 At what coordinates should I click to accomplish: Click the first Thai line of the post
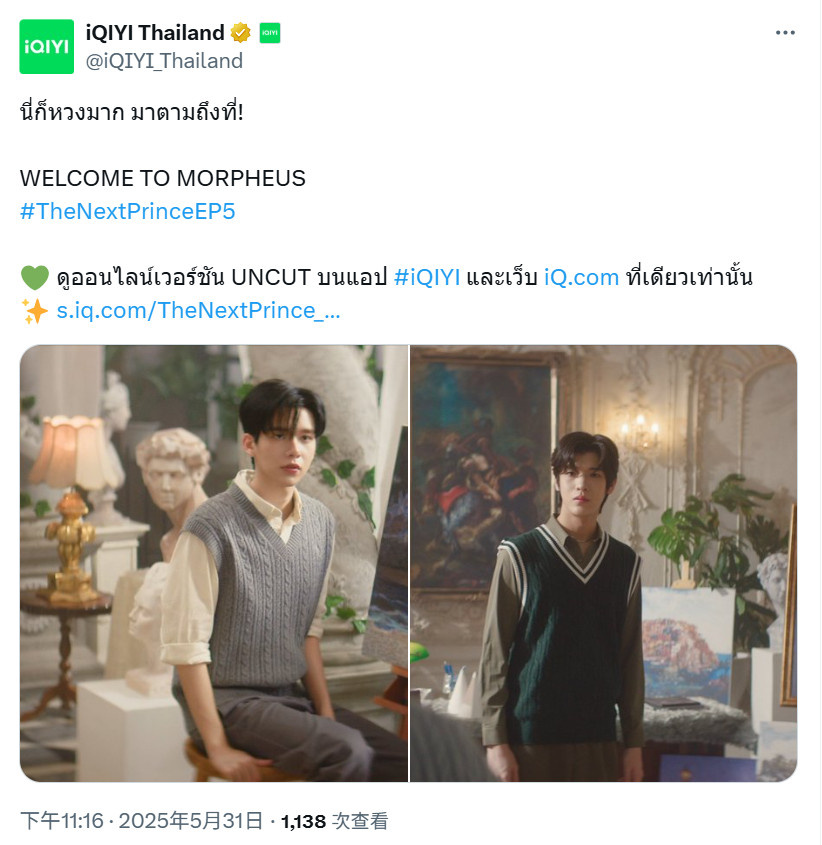132,112
